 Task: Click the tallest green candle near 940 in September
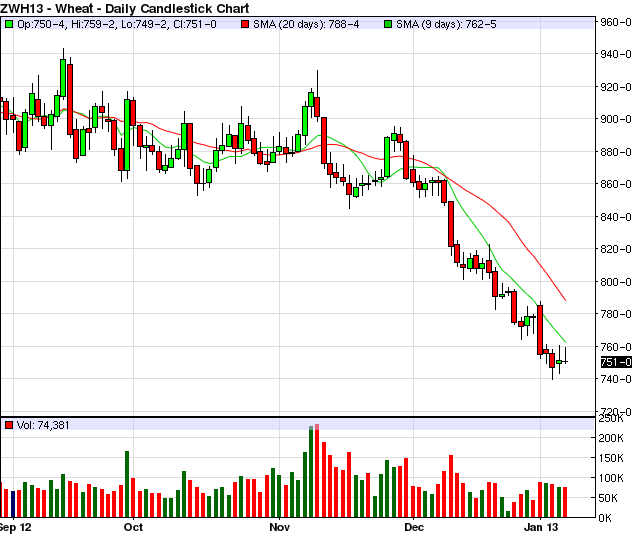point(63,78)
